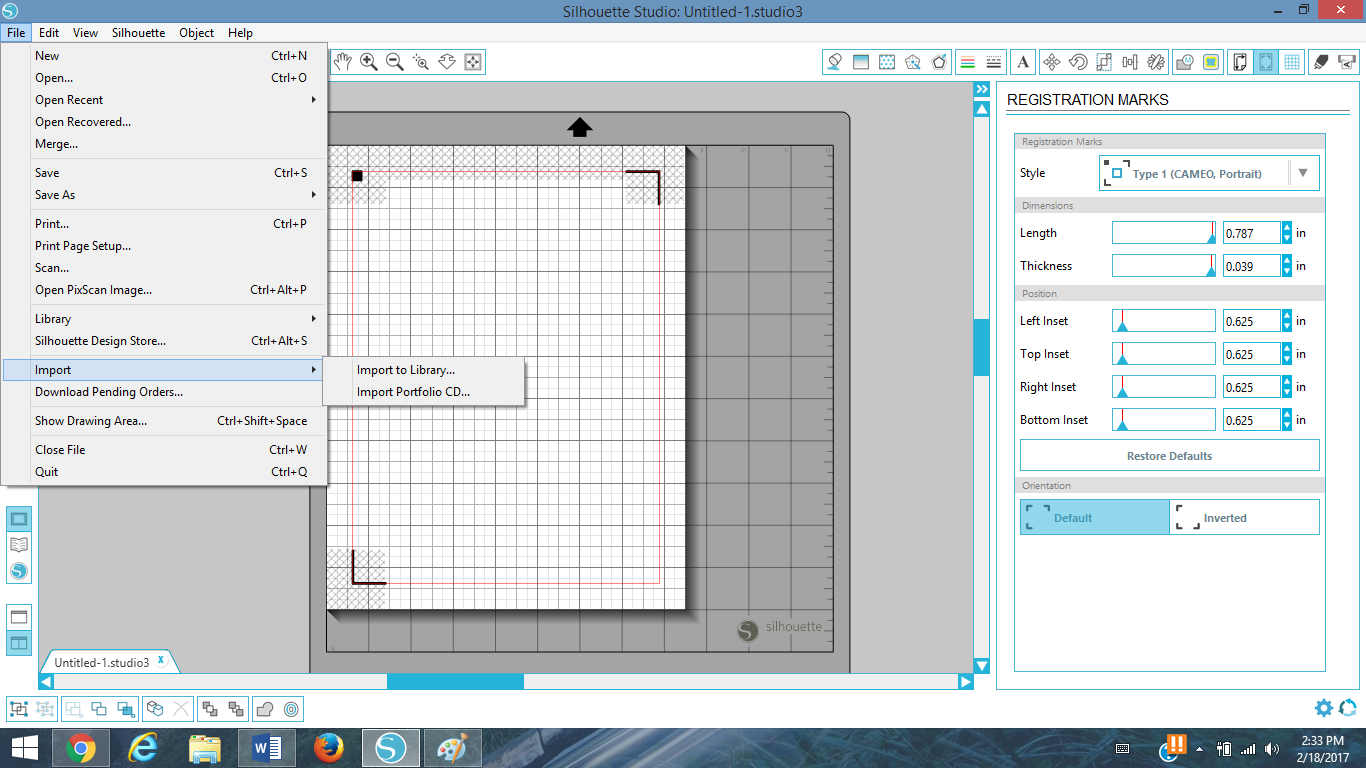Open the move arrows panel

(x=1051, y=62)
